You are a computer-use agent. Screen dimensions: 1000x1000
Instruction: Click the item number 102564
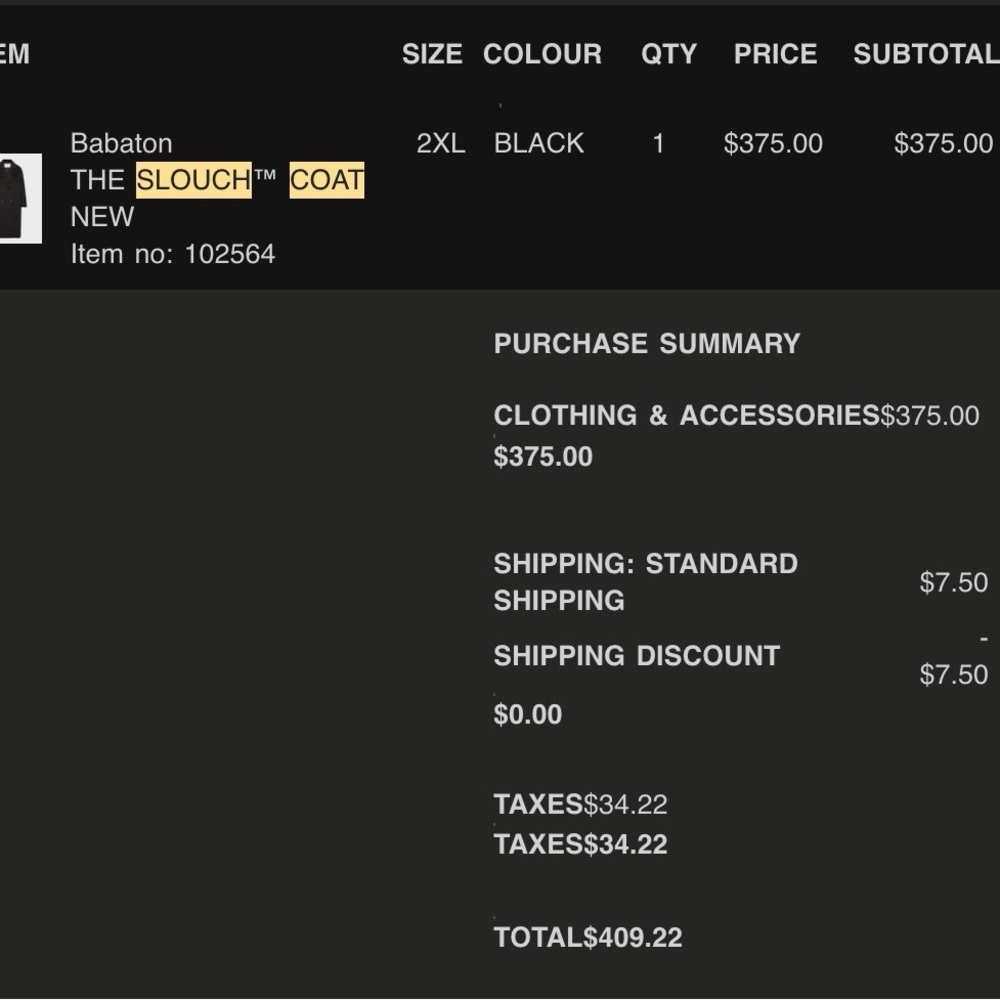pos(230,254)
